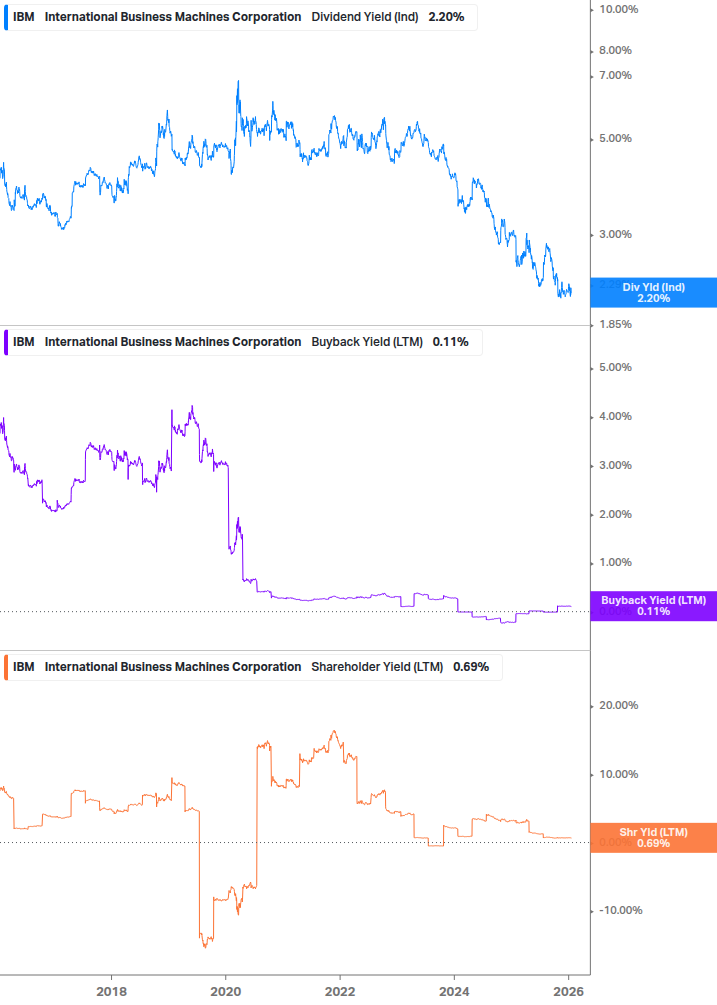Click the blue Dividend Yield series color bar

[7, 17]
